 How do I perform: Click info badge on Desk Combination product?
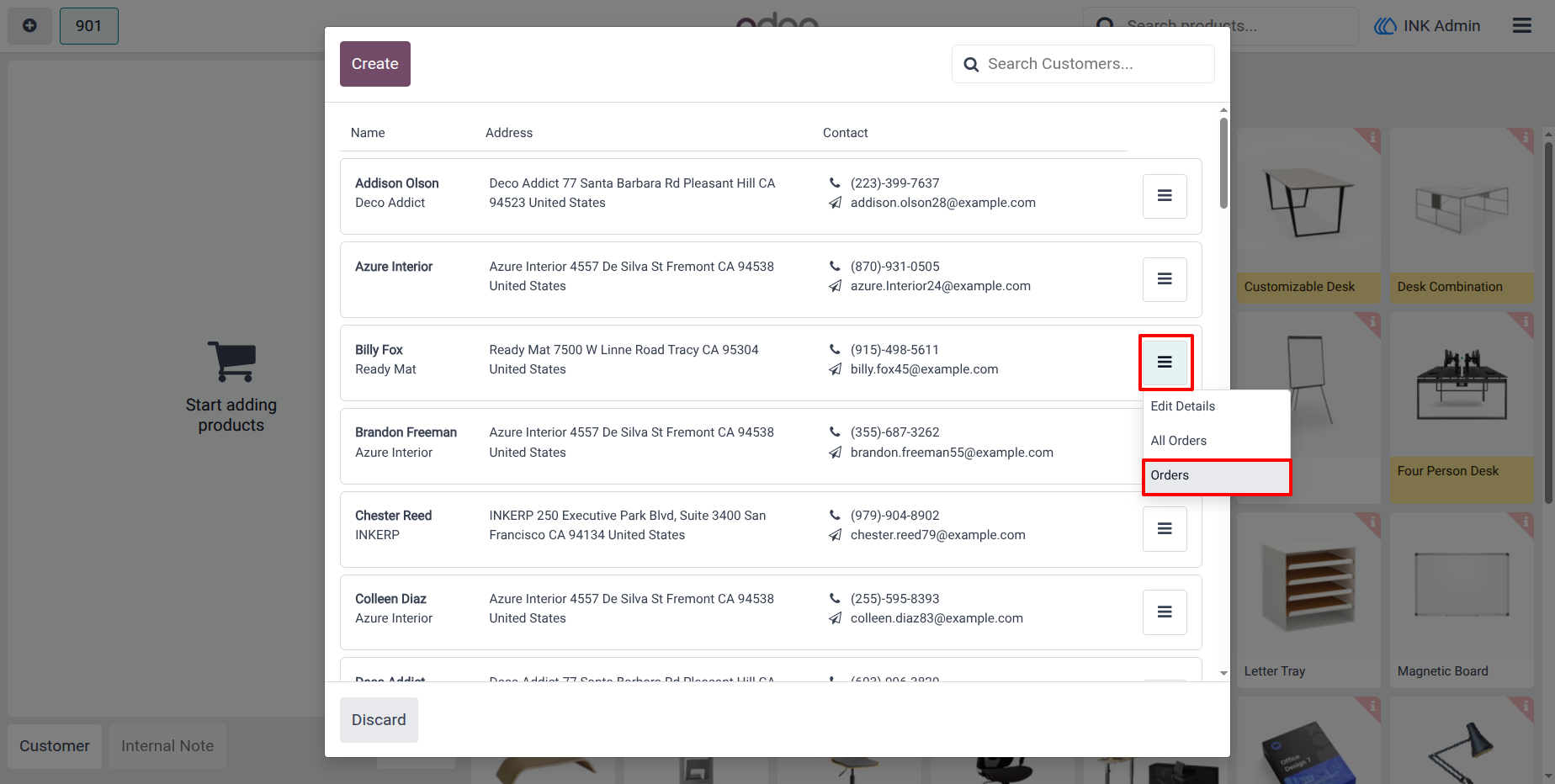pos(1524,137)
